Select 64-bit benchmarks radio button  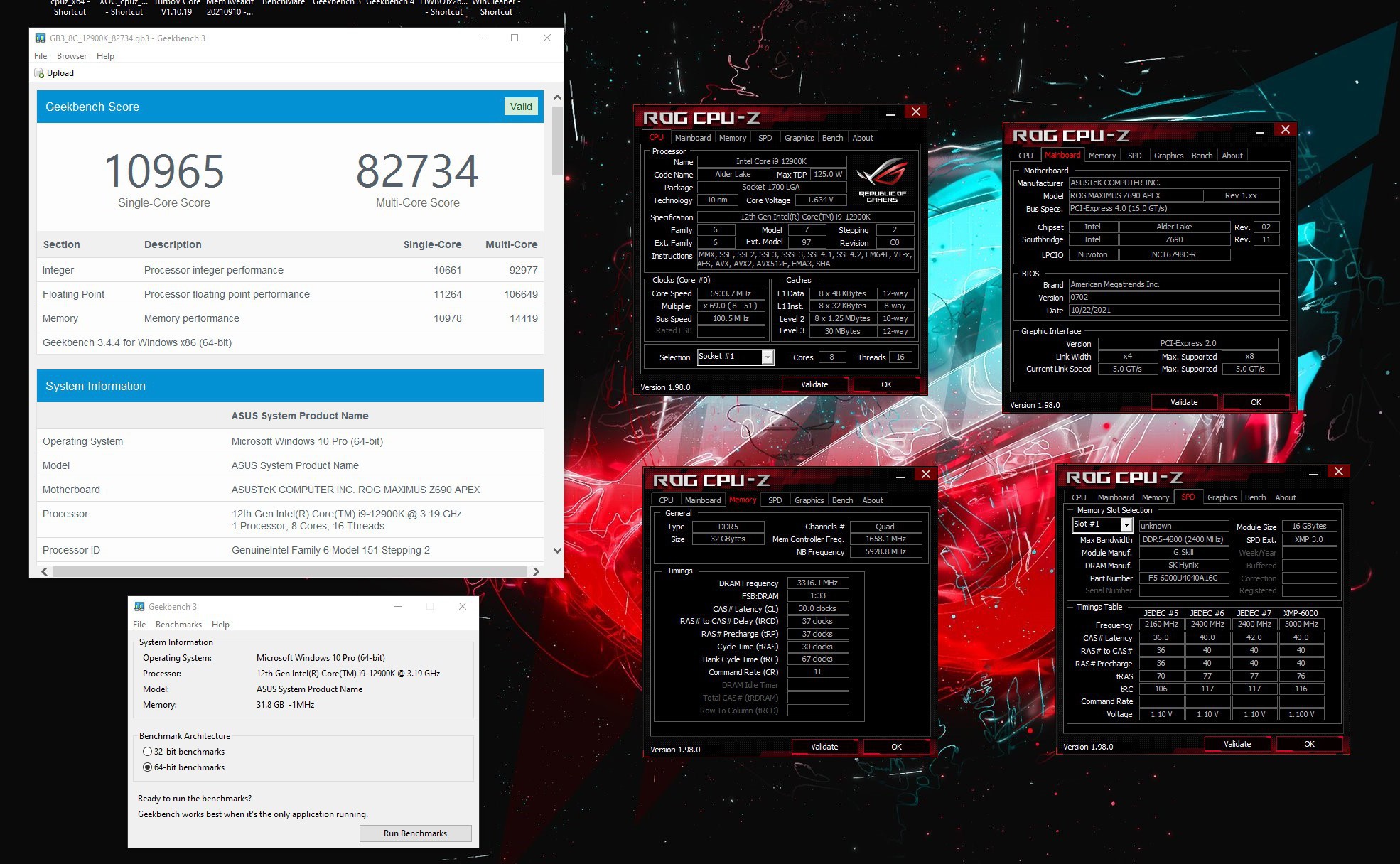(148, 767)
